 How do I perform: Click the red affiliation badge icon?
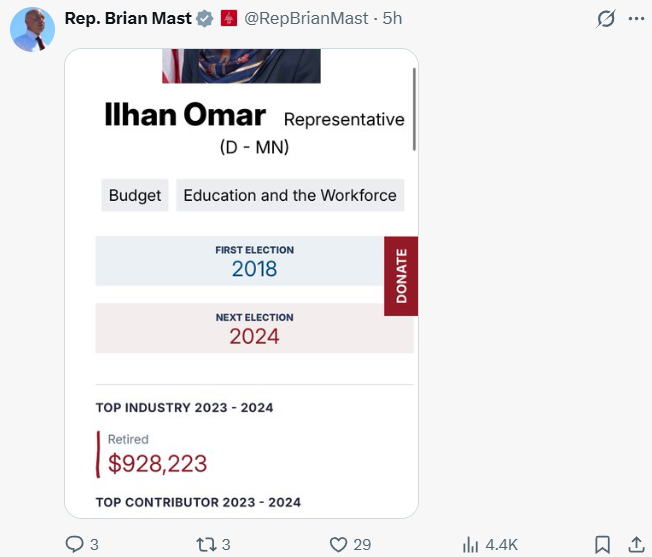(229, 18)
